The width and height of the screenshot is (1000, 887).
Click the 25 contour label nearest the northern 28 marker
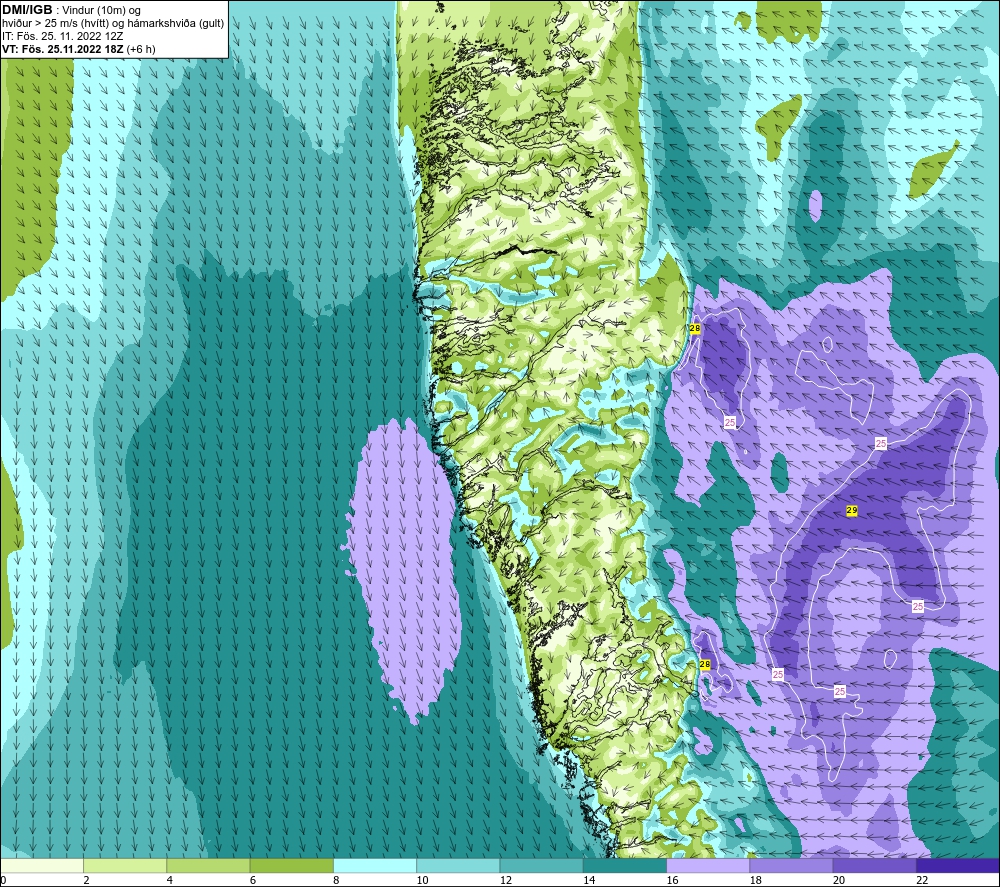coord(730,422)
